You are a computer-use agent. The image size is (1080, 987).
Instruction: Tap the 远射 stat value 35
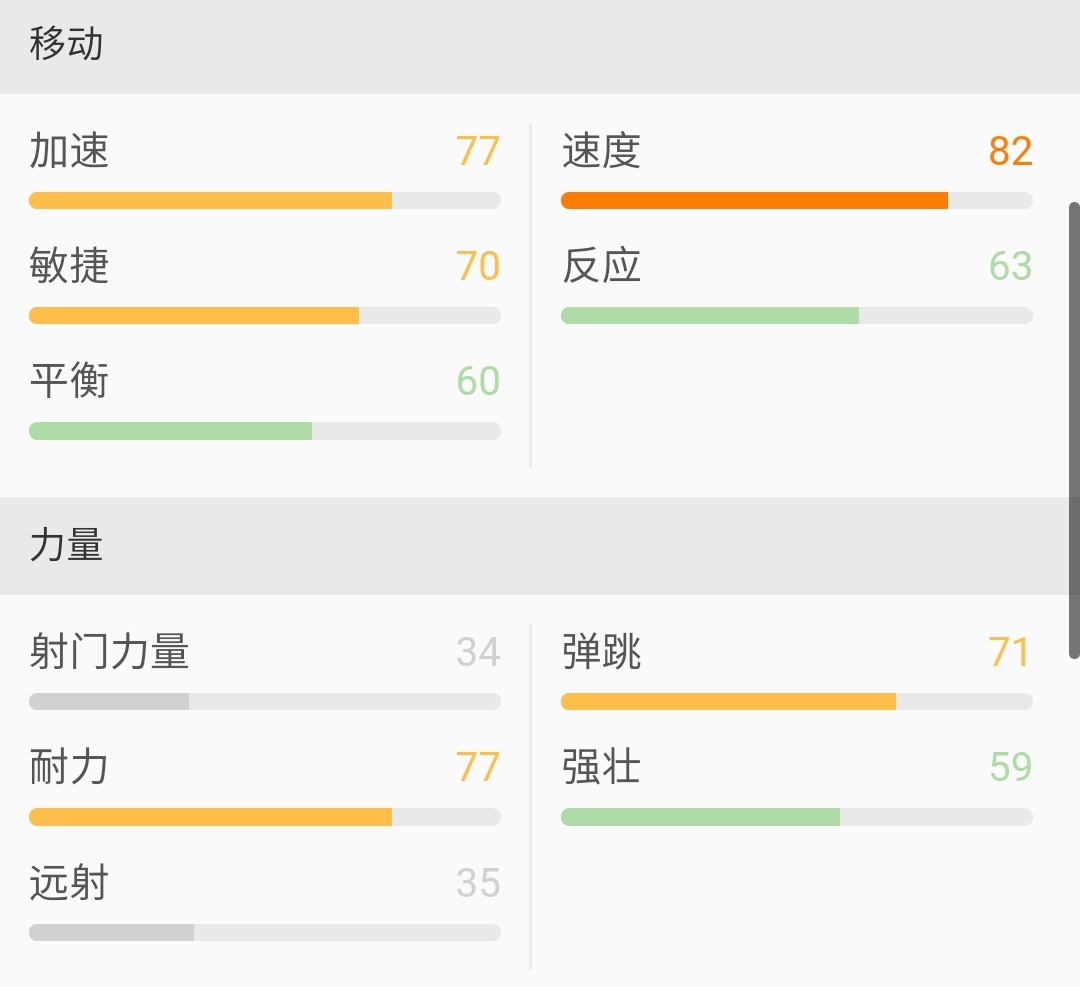pos(477,882)
